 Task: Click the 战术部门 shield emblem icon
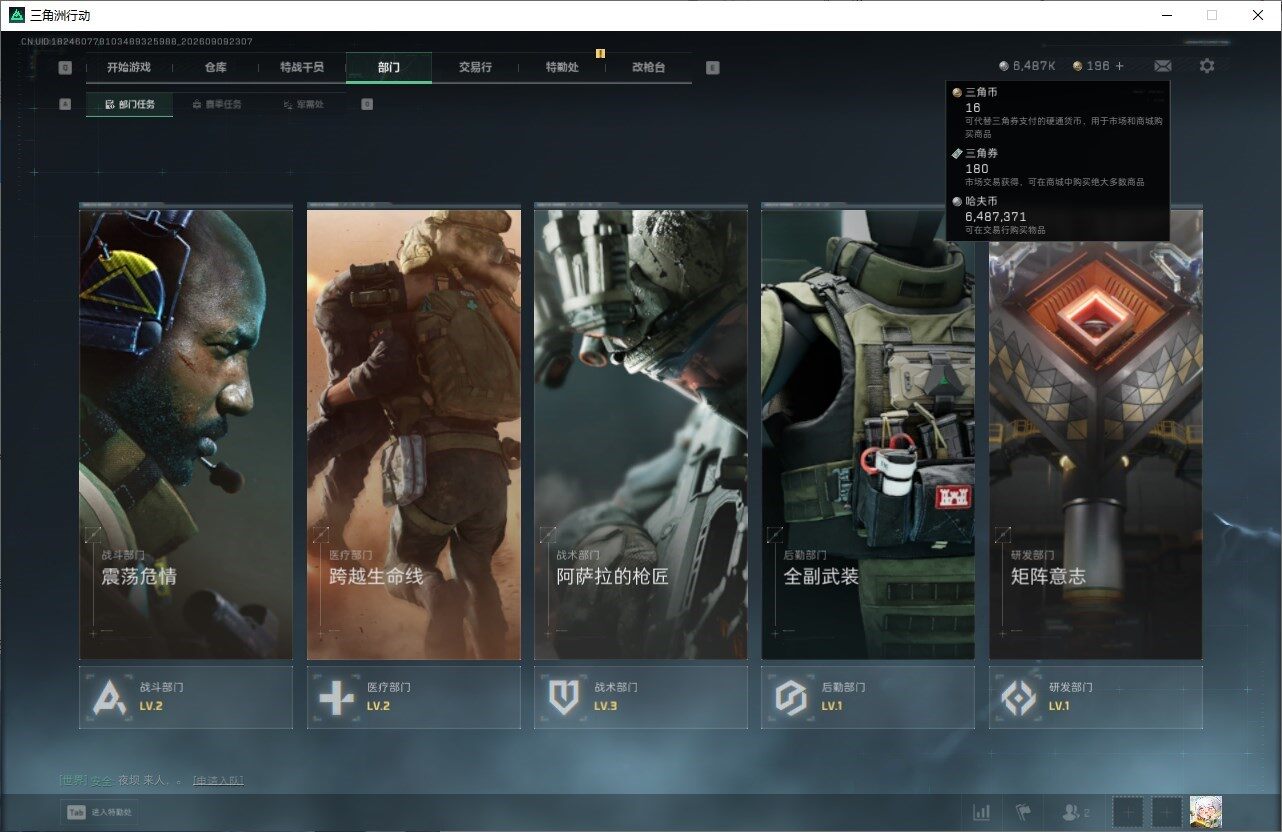pyautogui.click(x=564, y=697)
